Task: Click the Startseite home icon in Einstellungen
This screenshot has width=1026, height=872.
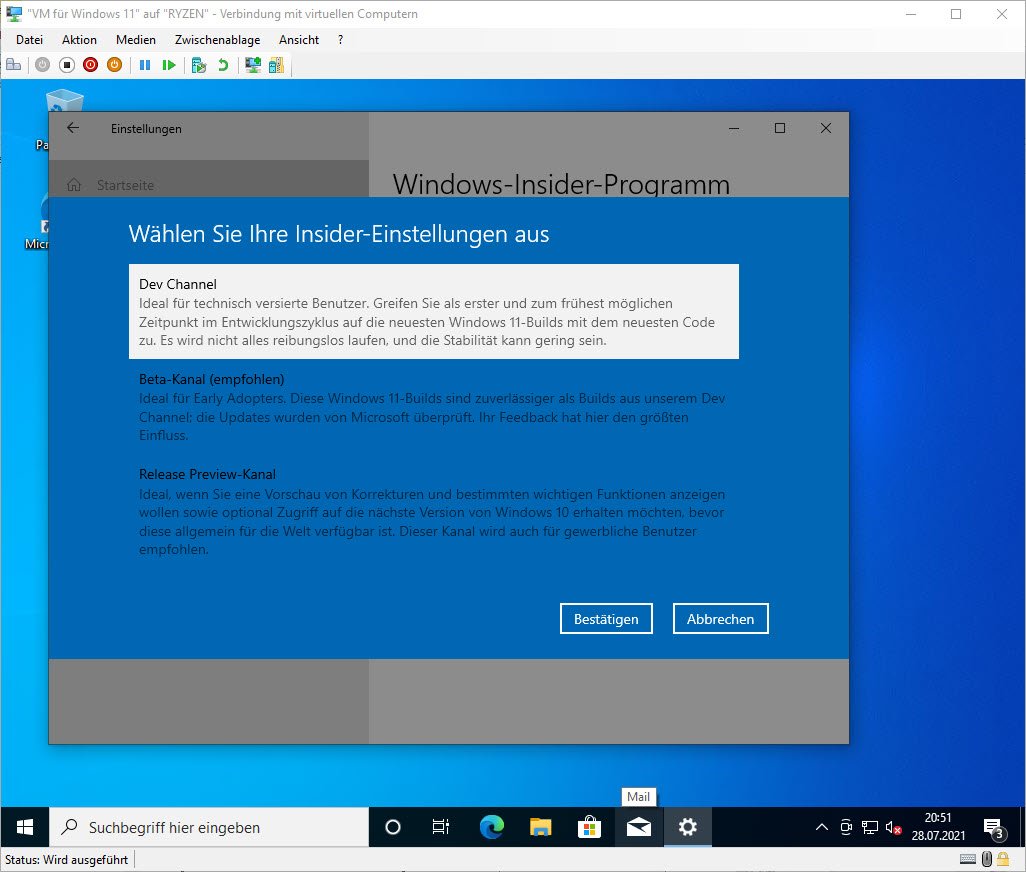Action: [74, 185]
